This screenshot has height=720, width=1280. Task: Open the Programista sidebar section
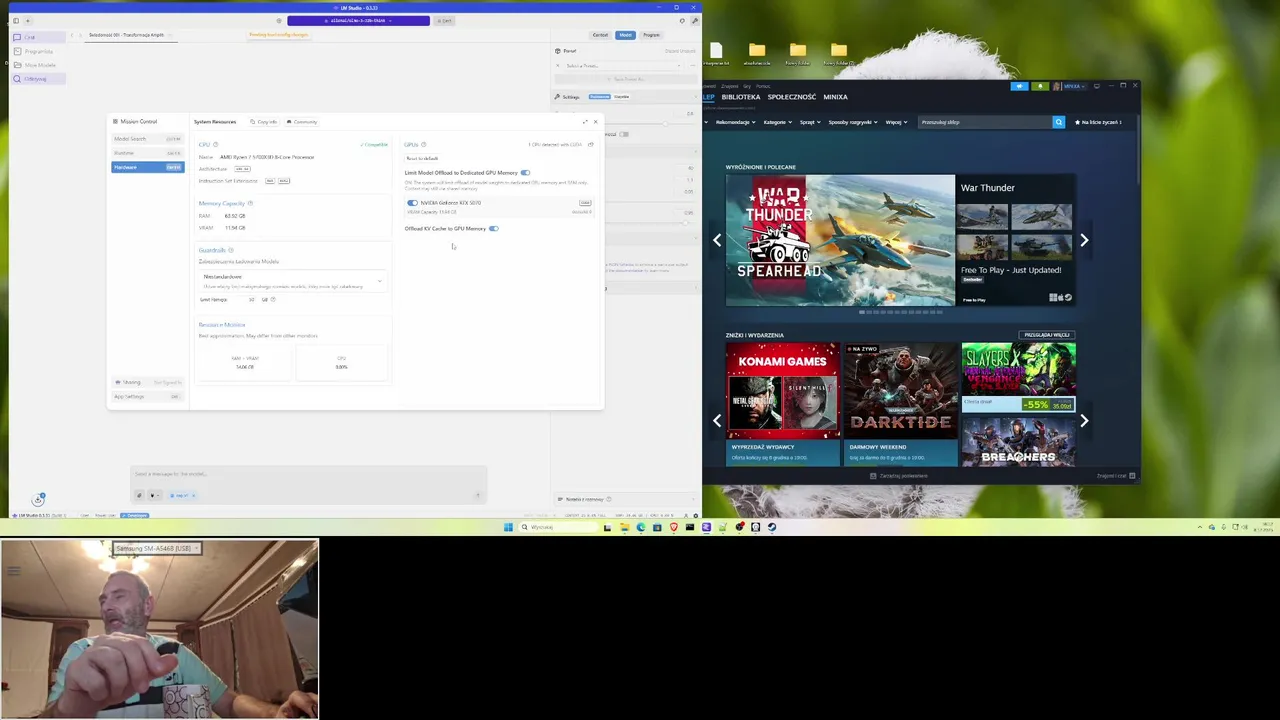(x=37, y=51)
